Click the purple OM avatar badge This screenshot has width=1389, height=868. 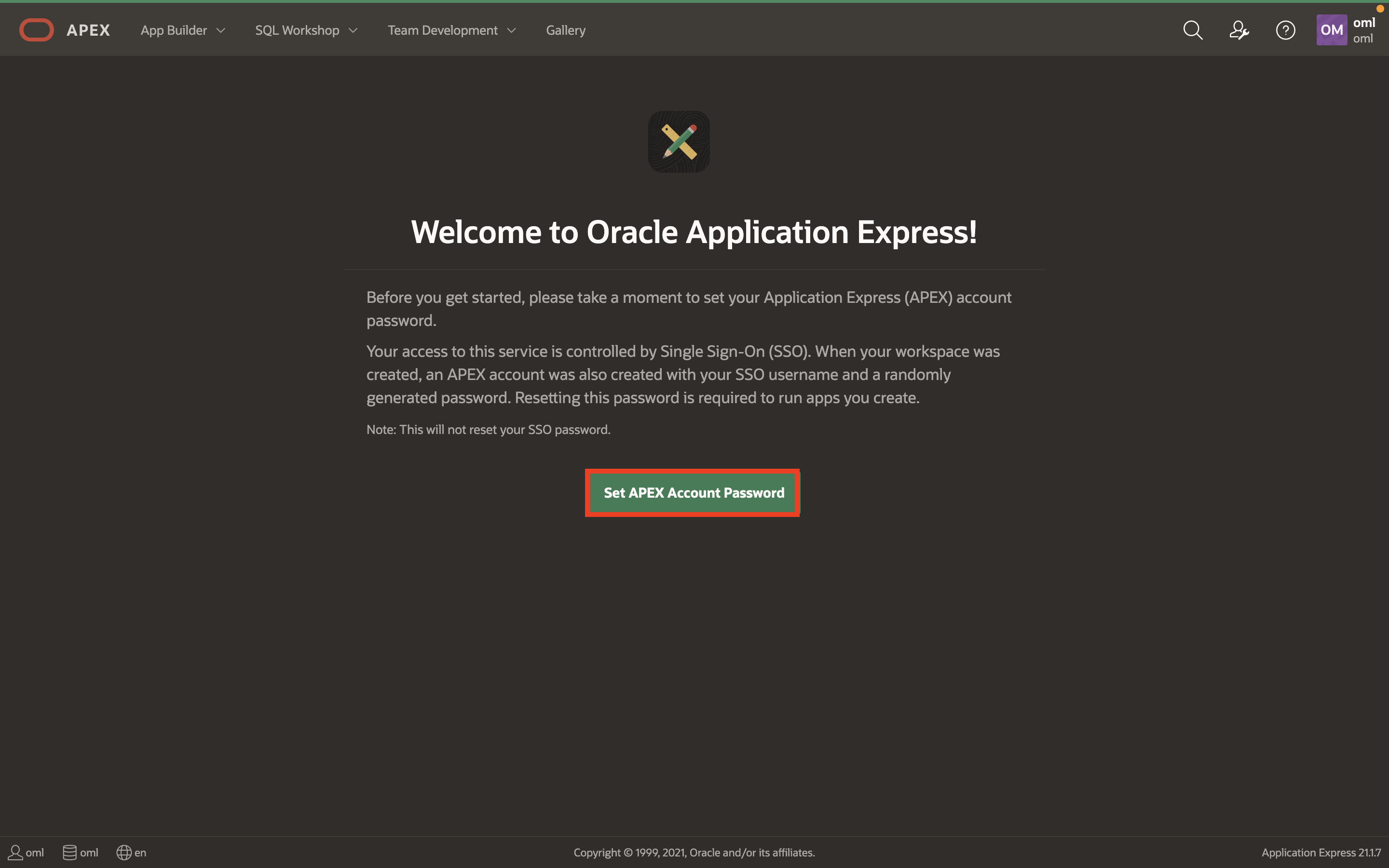pyautogui.click(x=1331, y=30)
